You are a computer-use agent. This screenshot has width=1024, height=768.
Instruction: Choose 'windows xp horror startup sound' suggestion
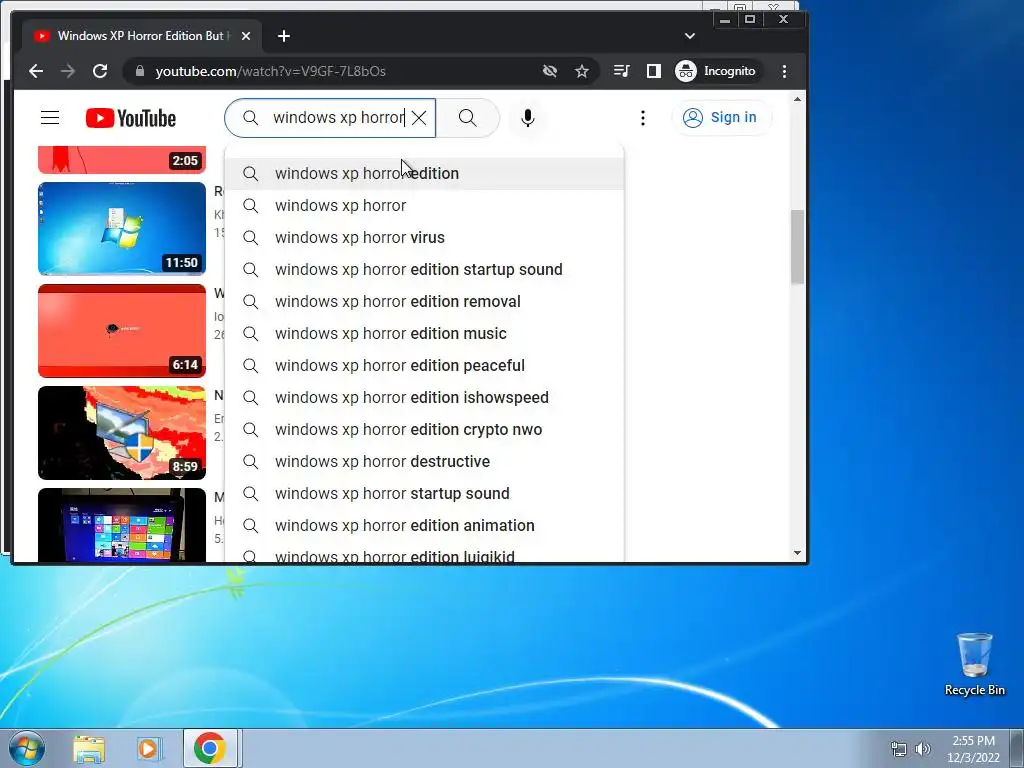424,494
